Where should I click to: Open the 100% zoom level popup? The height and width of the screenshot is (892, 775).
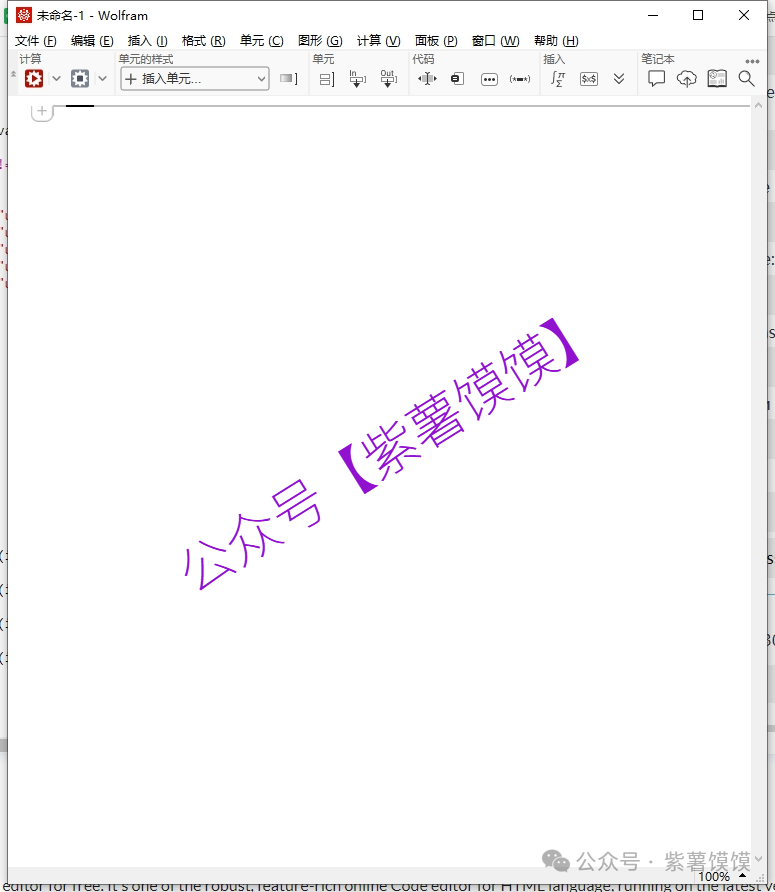coord(714,876)
